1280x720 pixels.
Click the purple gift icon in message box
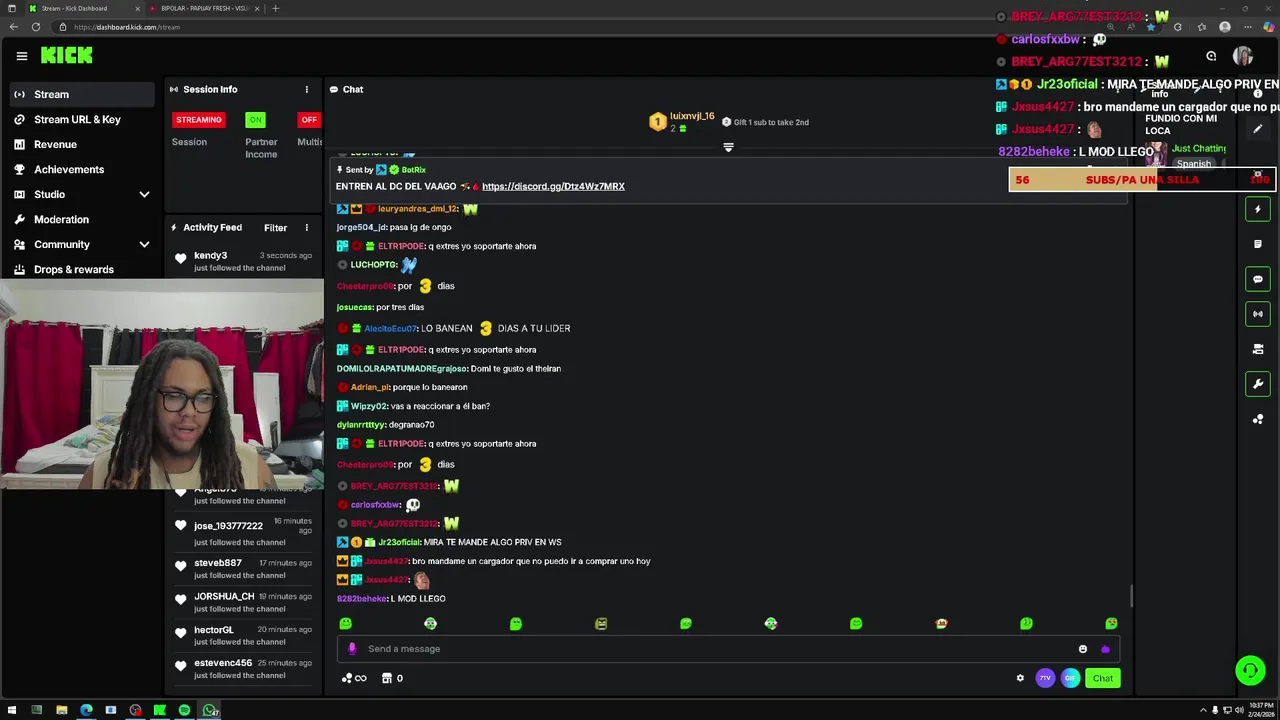point(1105,649)
